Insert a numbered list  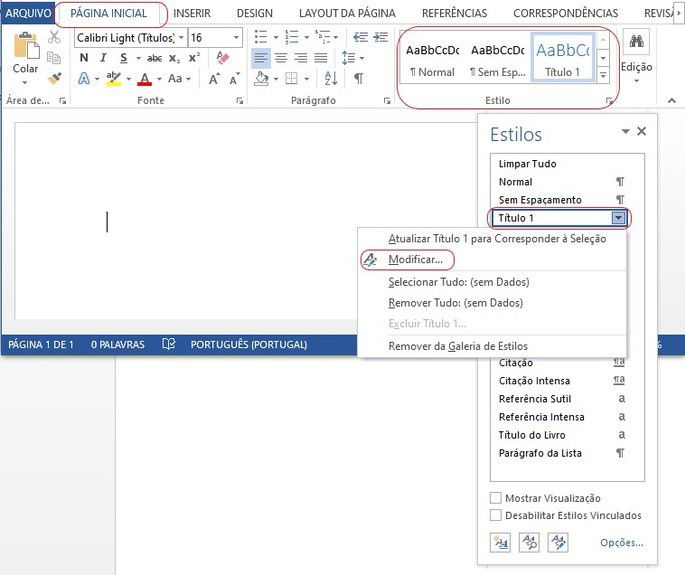(291, 37)
